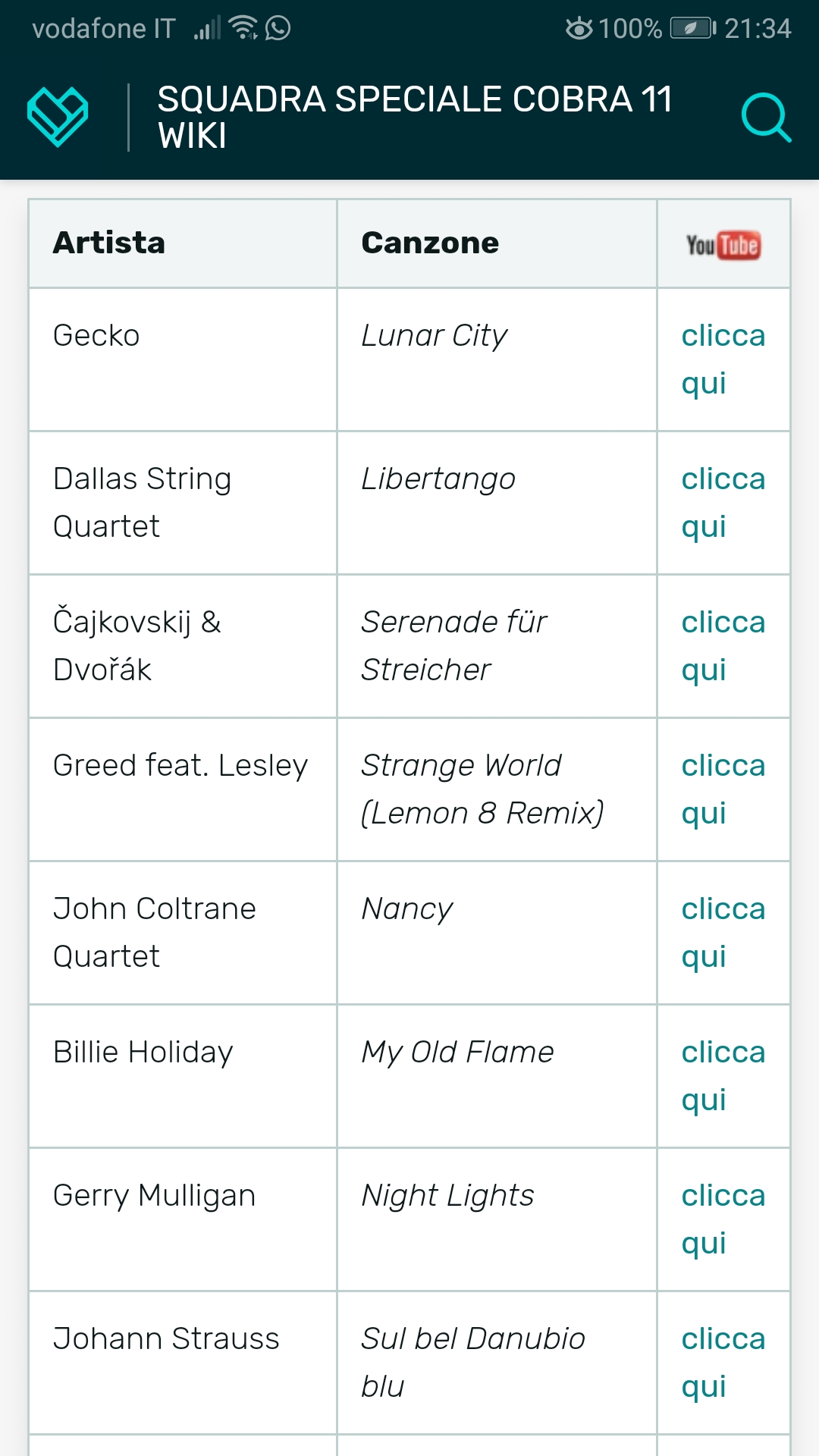This screenshot has height=1456, width=819.
Task: Tap the WhatsApp notification icon in status bar
Action: point(278,29)
